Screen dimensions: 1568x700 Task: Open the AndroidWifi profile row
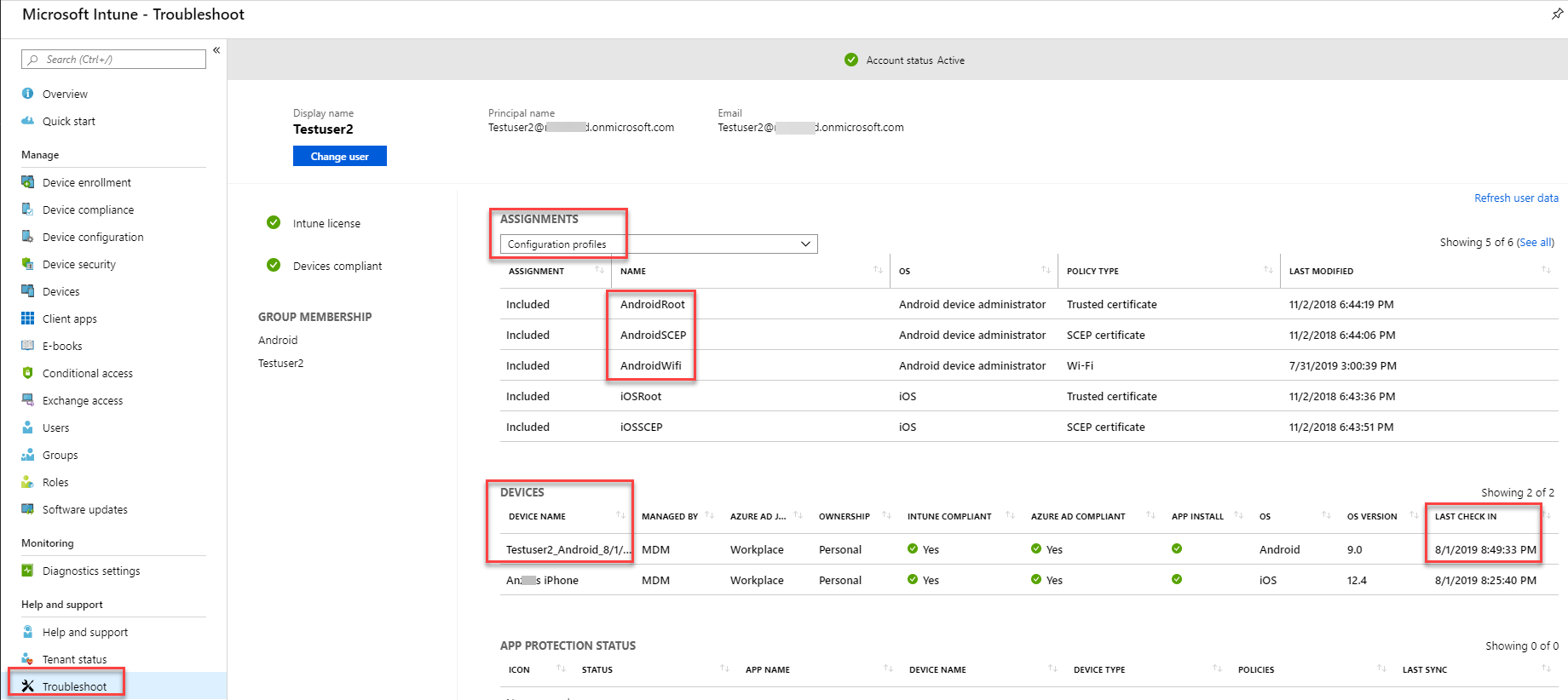pos(1029,365)
